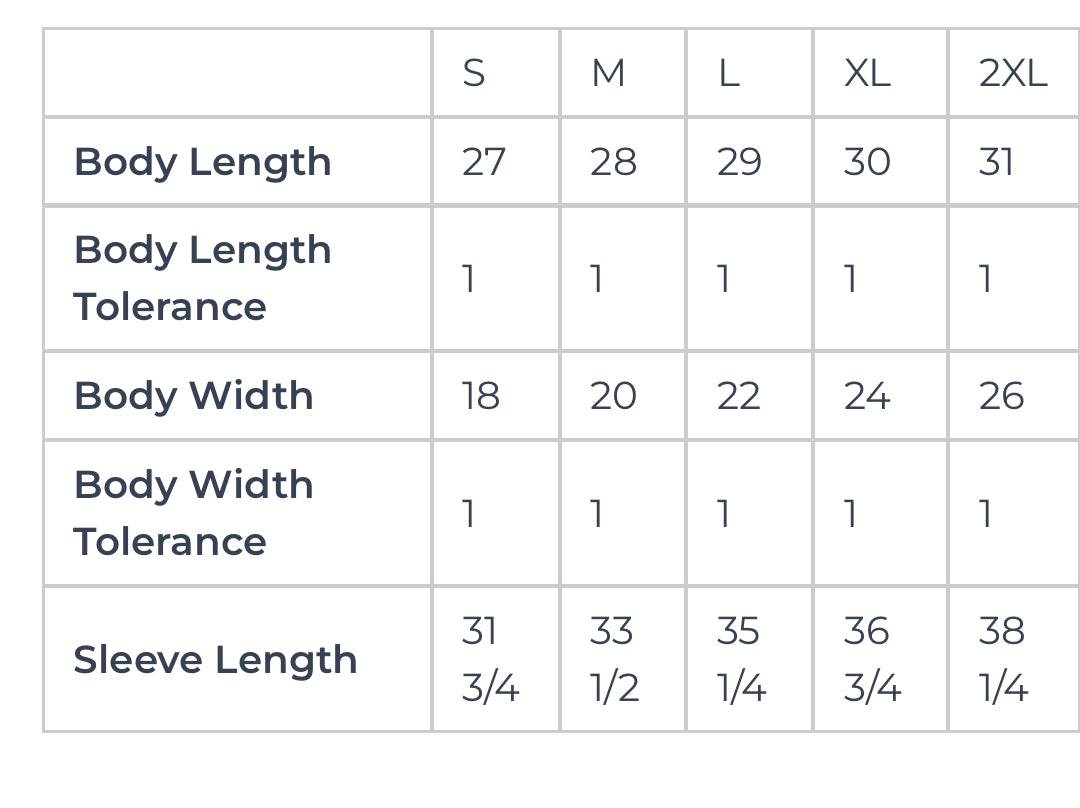Click body length value 28 for M
The image size is (1080, 808).
point(613,162)
